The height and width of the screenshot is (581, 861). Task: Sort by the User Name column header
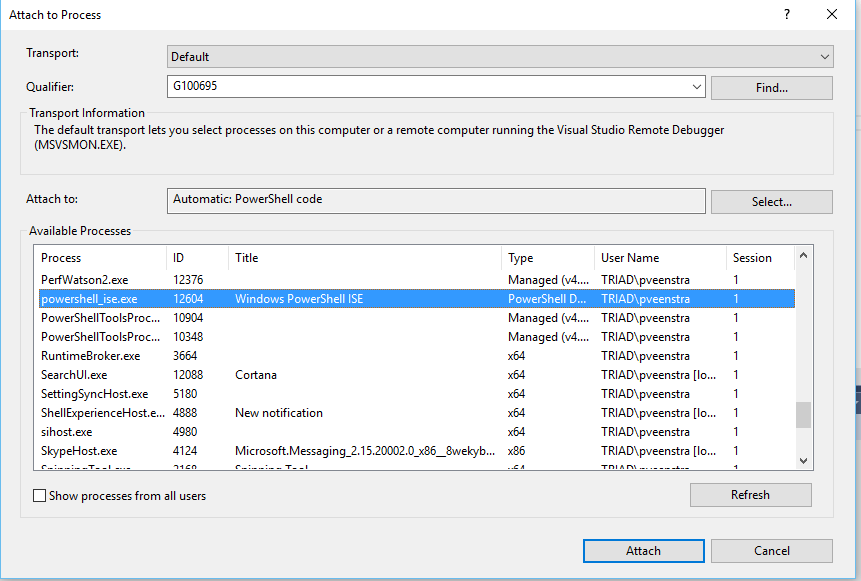pyautogui.click(x=661, y=258)
